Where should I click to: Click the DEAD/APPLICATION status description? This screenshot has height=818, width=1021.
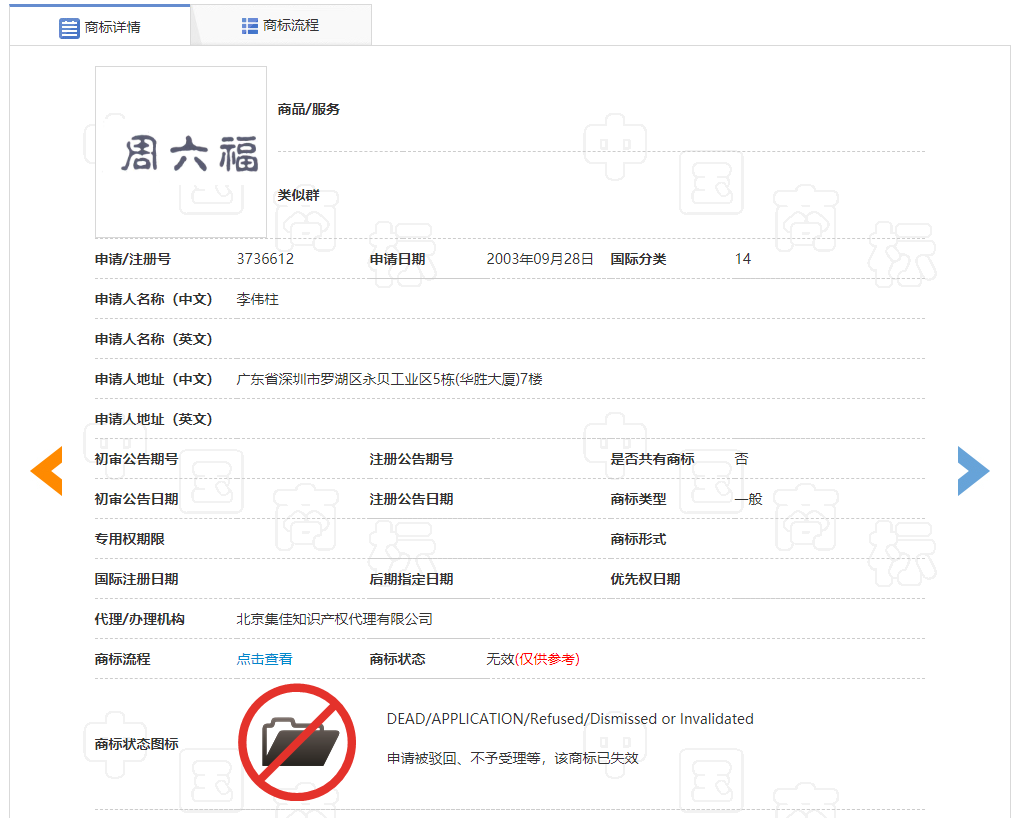click(570, 719)
